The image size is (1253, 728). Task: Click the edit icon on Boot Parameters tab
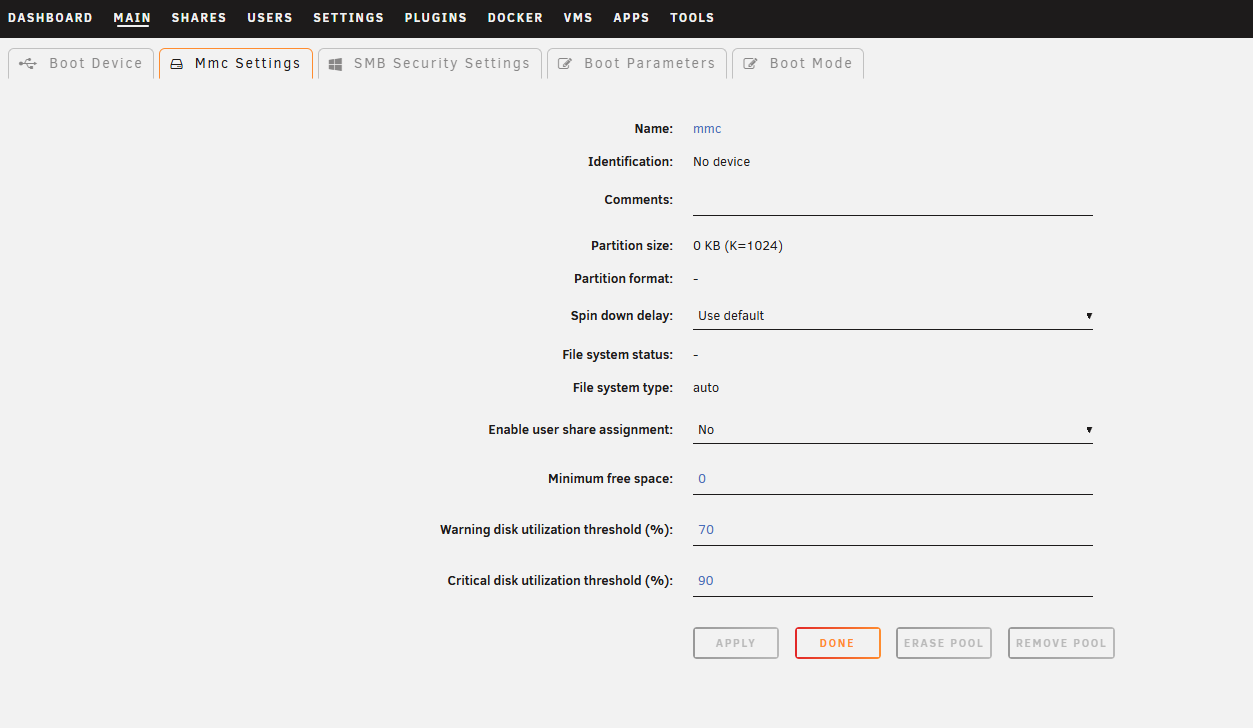(x=565, y=64)
